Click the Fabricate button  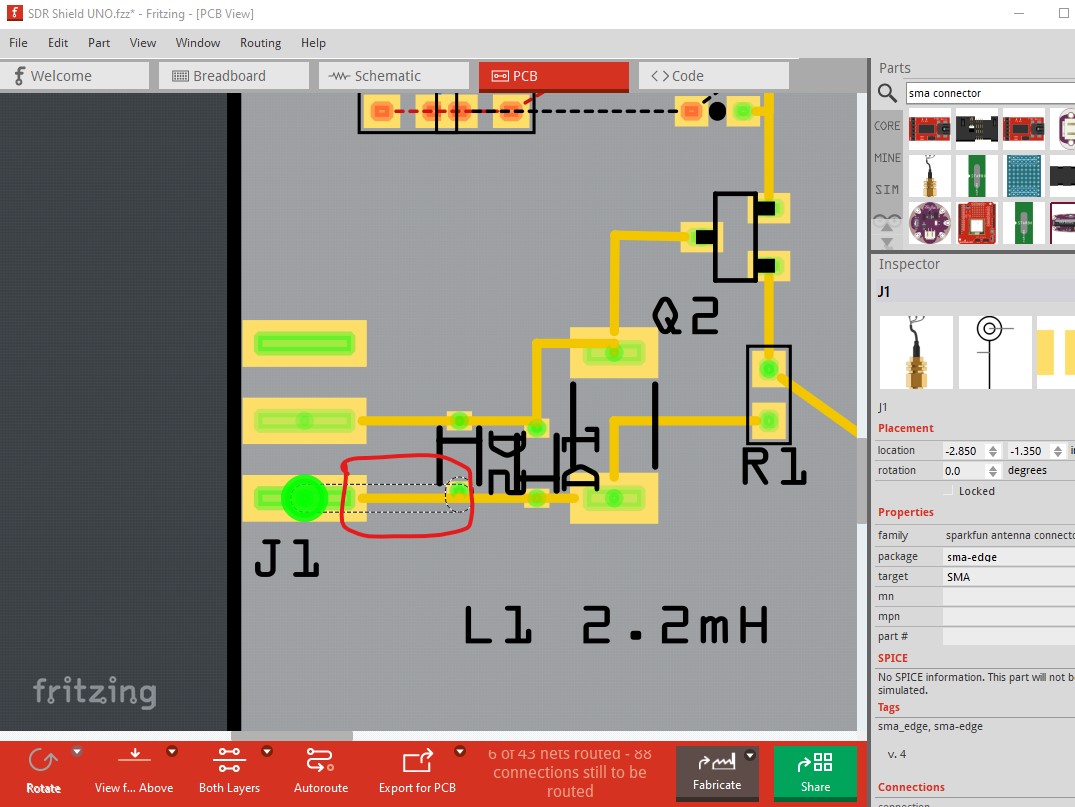point(717,773)
